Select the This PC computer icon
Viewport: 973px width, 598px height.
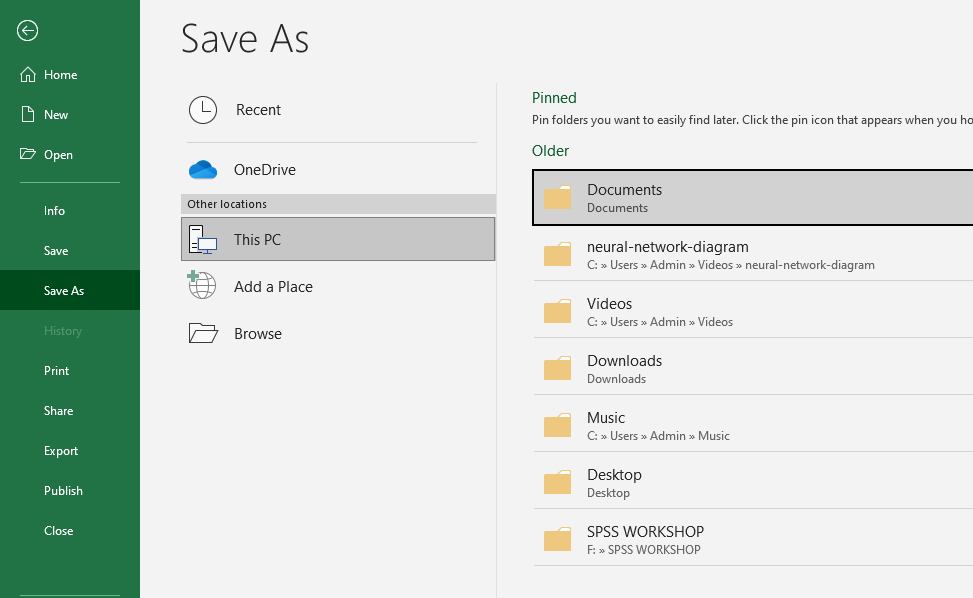point(203,240)
